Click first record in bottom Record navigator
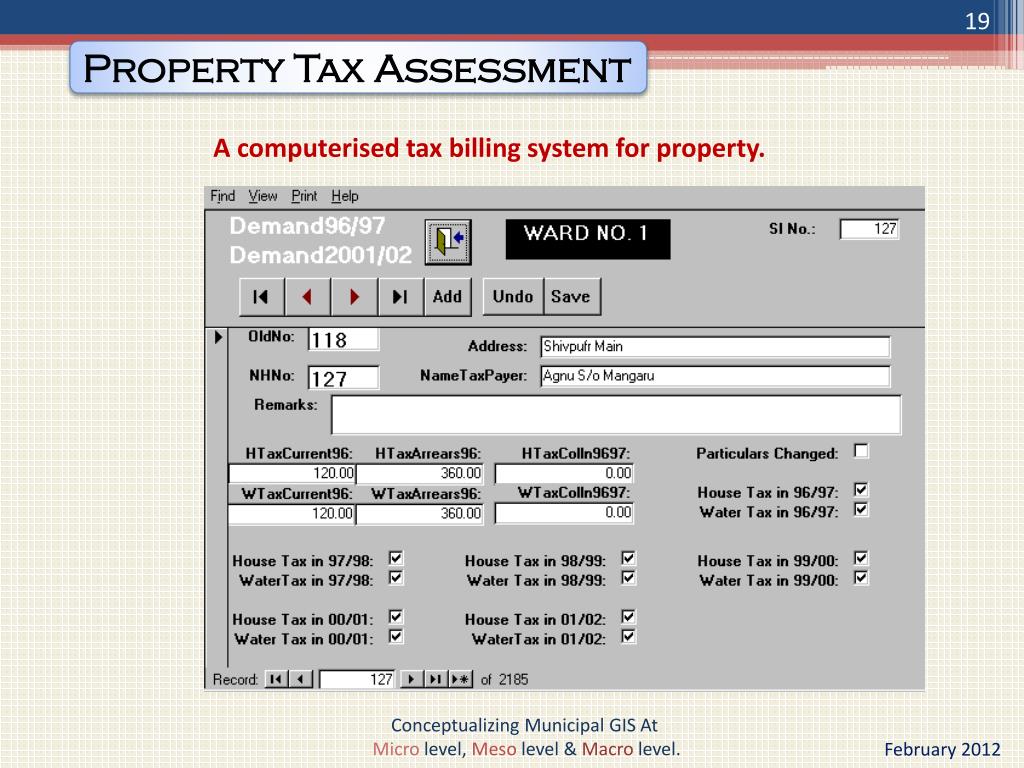1024x768 pixels. click(x=276, y=679)
